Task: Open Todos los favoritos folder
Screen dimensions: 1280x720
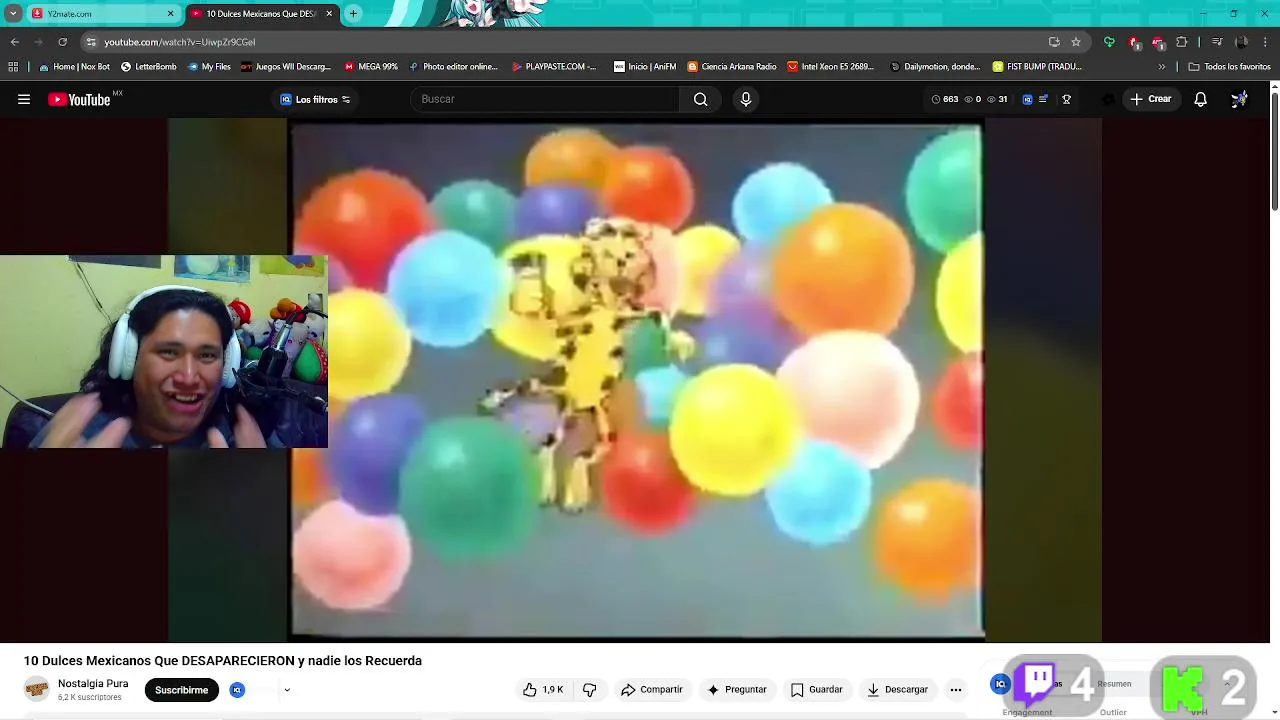Action: [x=1229, y=67]
